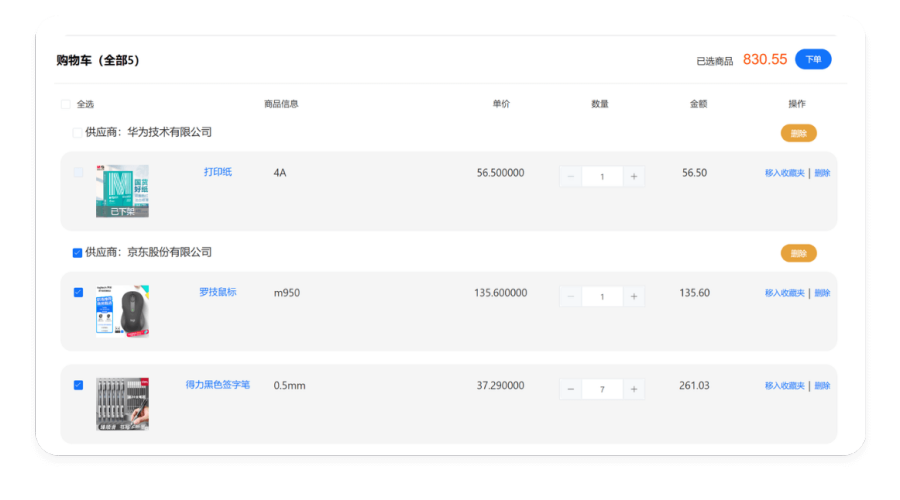Viewport: 900px width, 500px height.
Task: Check the 华为技术有限公司 supplier checkbox
Action: (77, 133)
